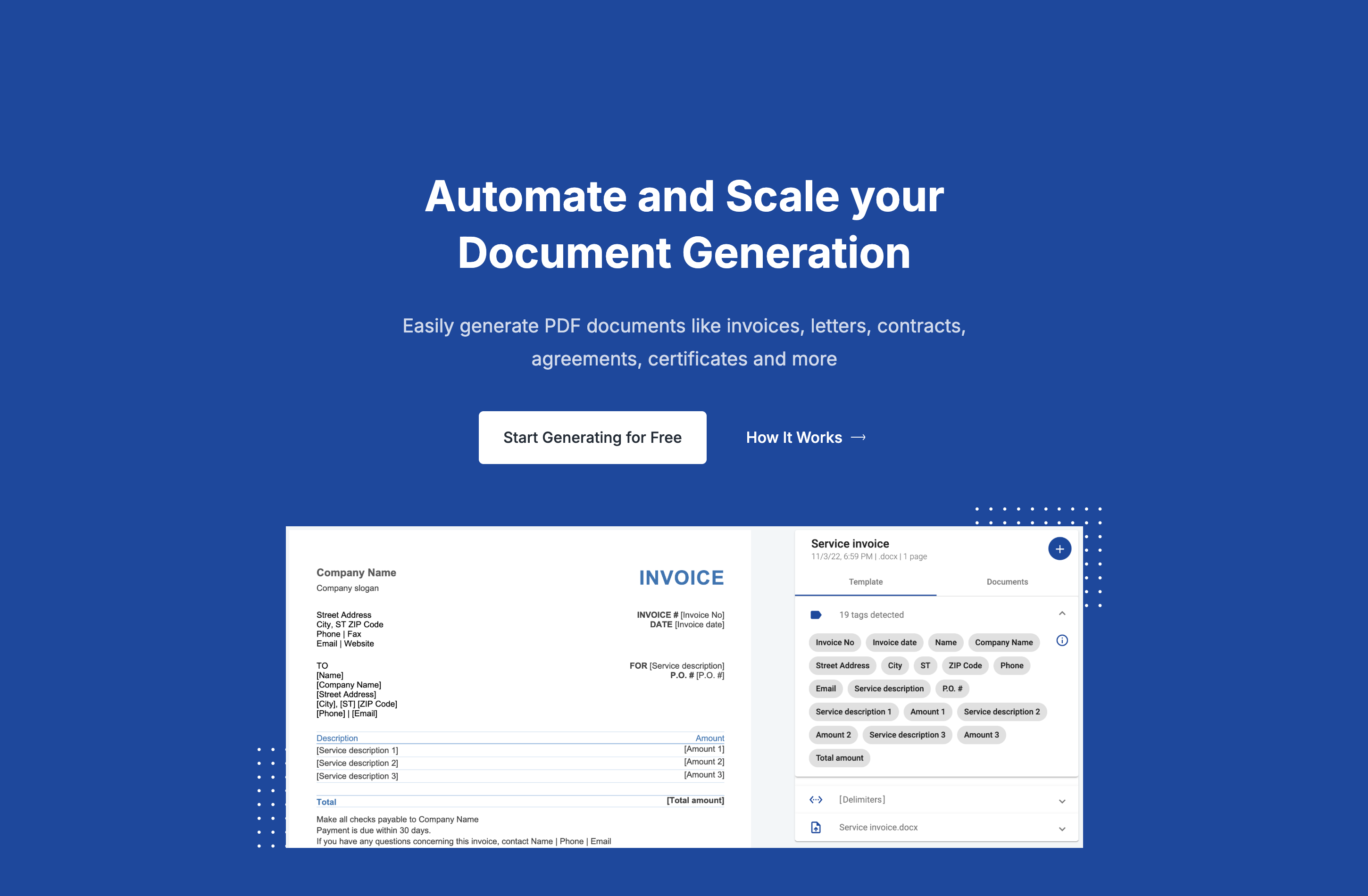Click the info circle icon beside tags

point(1062,641)
